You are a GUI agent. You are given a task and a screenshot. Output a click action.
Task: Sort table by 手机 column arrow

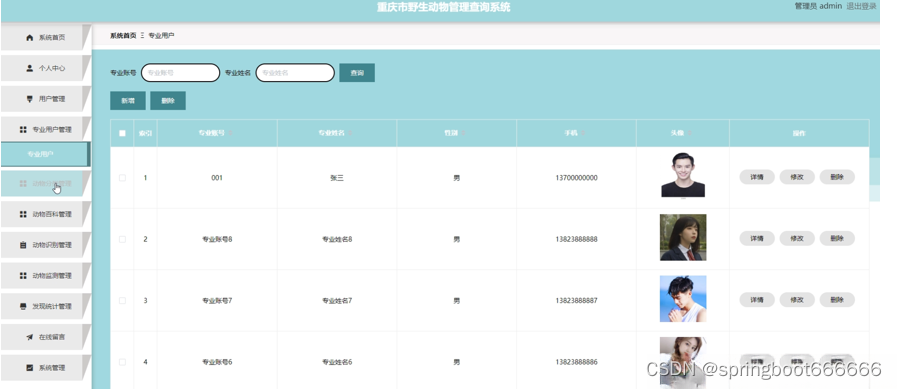(583, 133)
